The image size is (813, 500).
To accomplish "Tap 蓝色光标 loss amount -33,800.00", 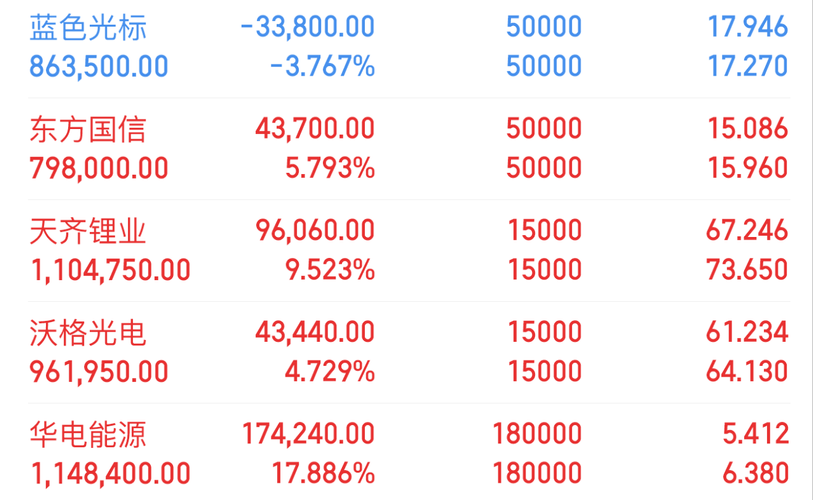I will click(307, 27).
